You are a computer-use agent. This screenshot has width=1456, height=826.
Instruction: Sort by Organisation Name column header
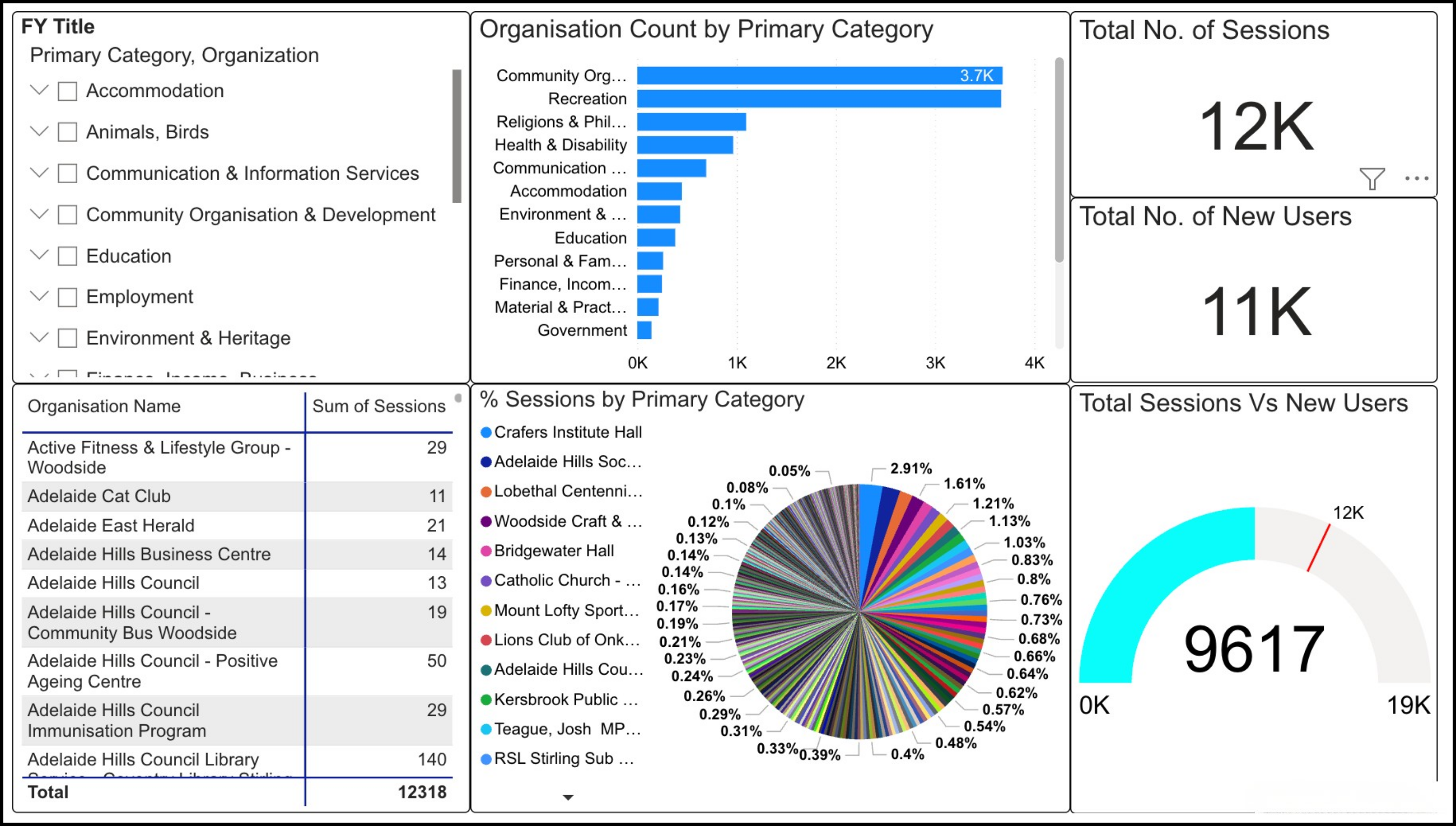click(x=104, y=406)
